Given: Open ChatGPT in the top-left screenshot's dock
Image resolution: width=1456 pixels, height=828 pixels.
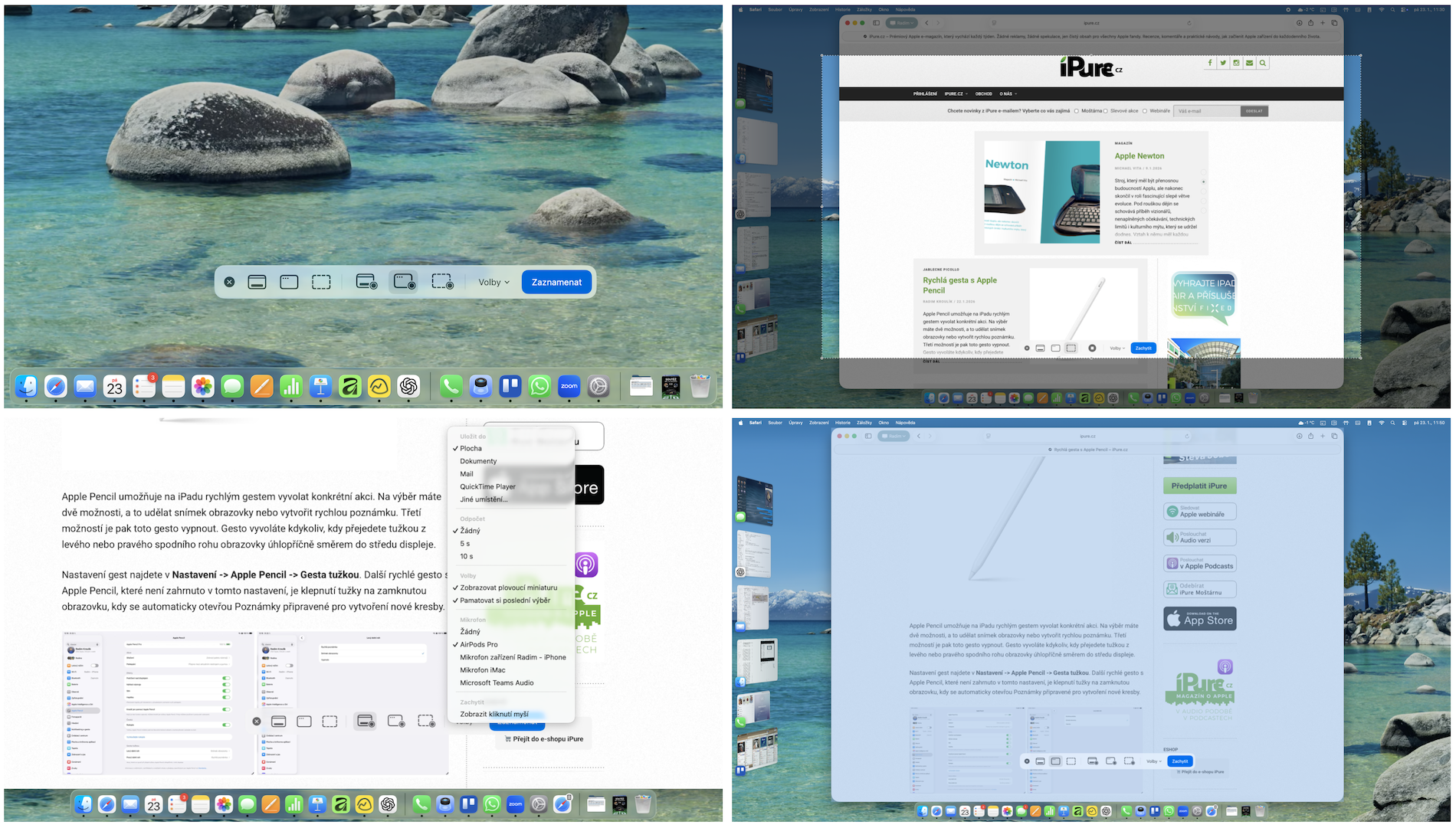Looking at the screenshot, I should pos(408,387).
